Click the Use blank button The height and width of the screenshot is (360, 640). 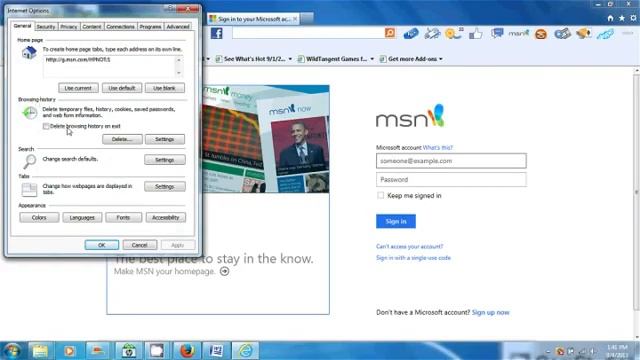(164, 88)
